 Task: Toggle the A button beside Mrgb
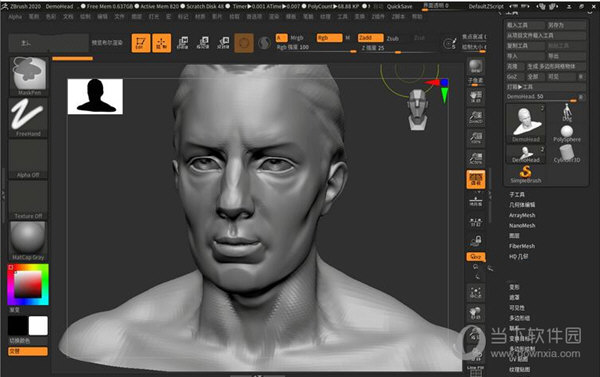coord(281,38)
